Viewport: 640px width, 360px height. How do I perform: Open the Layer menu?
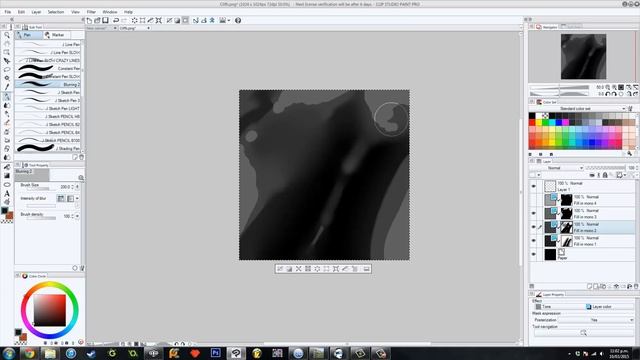click(36, 12)
